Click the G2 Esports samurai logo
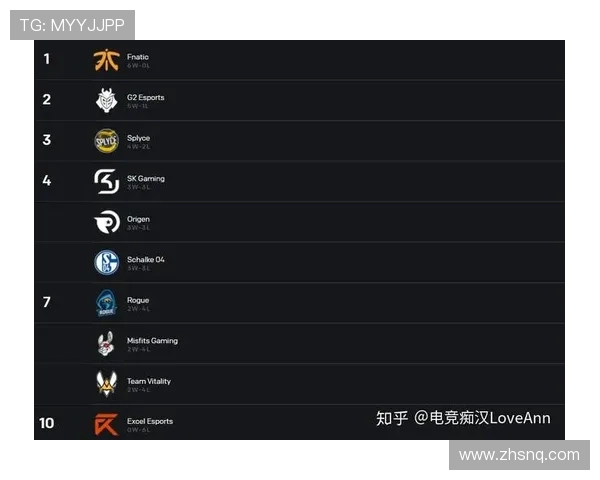600x480 pixels. [106, 100]
